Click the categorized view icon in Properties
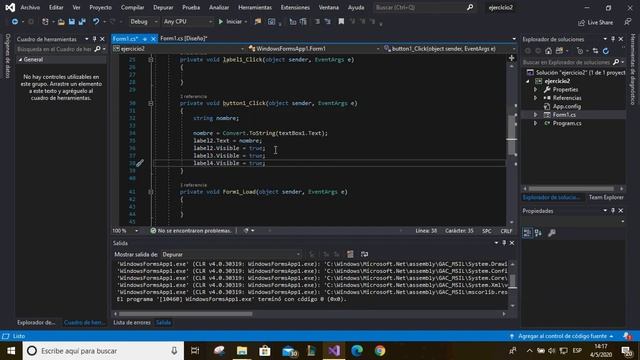640x360 pixels. 527,233
